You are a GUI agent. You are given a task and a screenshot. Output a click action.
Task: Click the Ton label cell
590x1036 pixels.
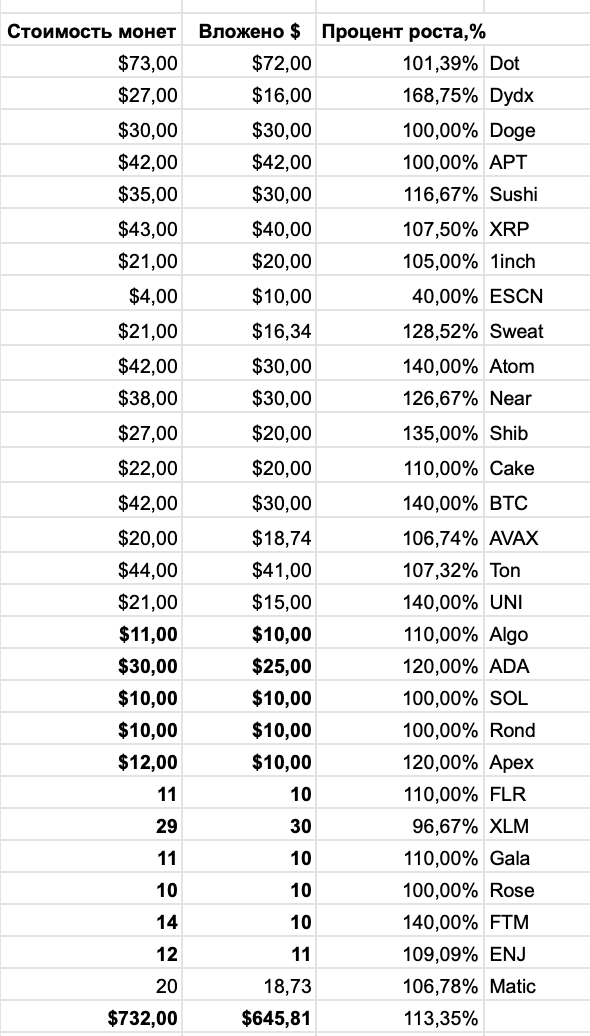click(537, 570)
